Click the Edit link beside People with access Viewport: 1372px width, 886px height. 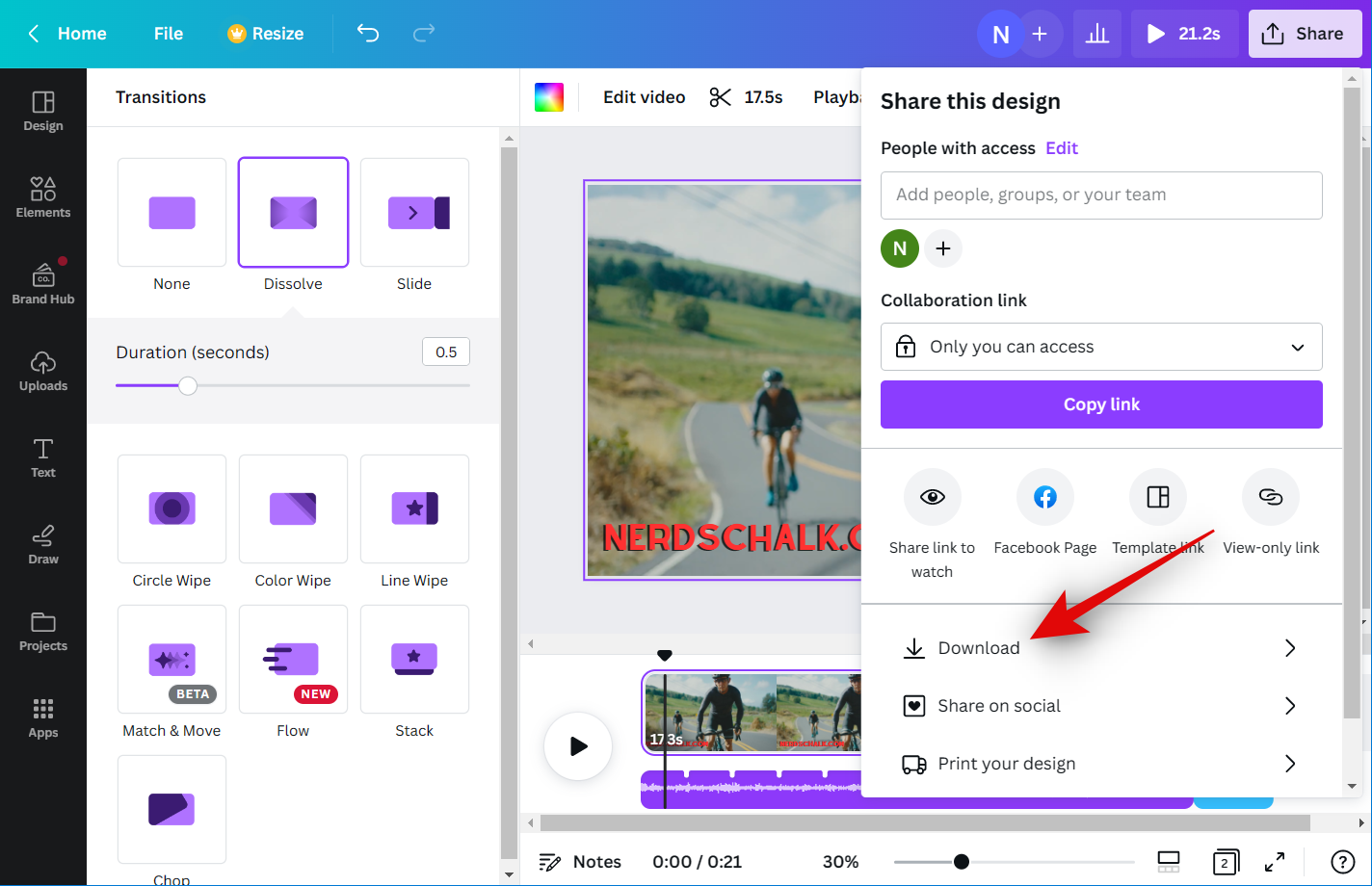coord(1062,148)
